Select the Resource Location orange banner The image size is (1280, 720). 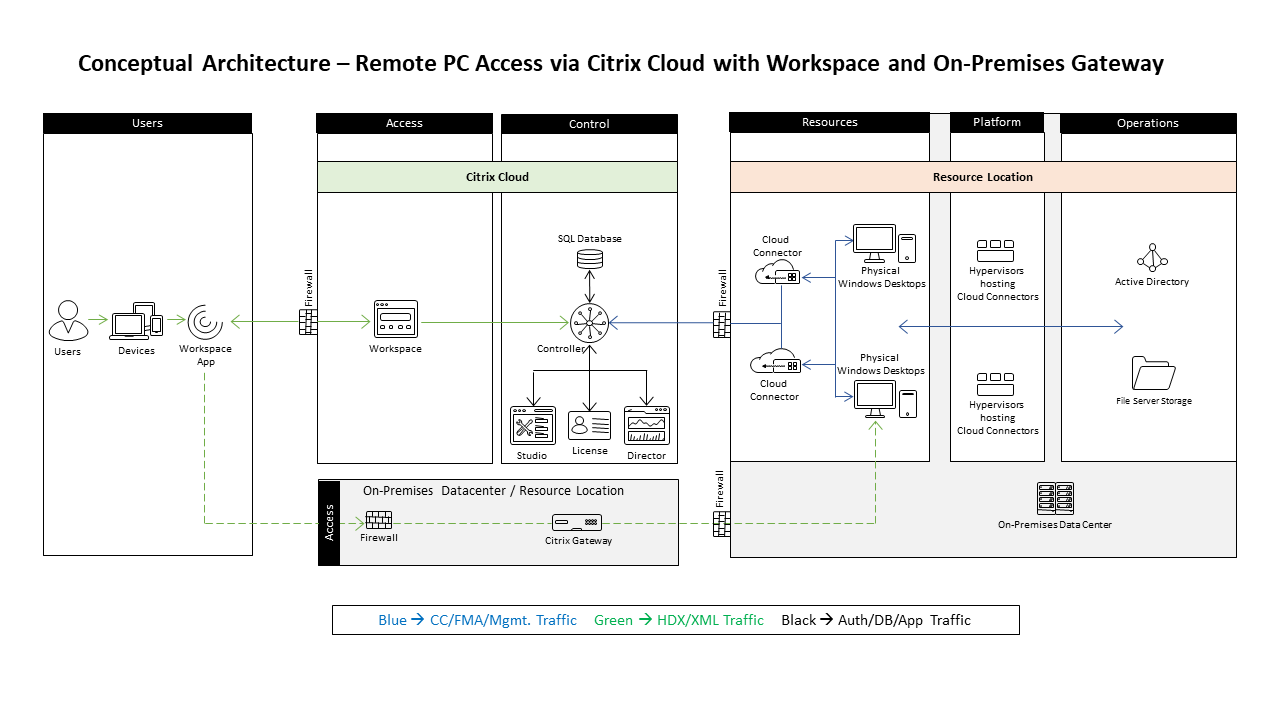pyautogui.click(x=983, y=177)
